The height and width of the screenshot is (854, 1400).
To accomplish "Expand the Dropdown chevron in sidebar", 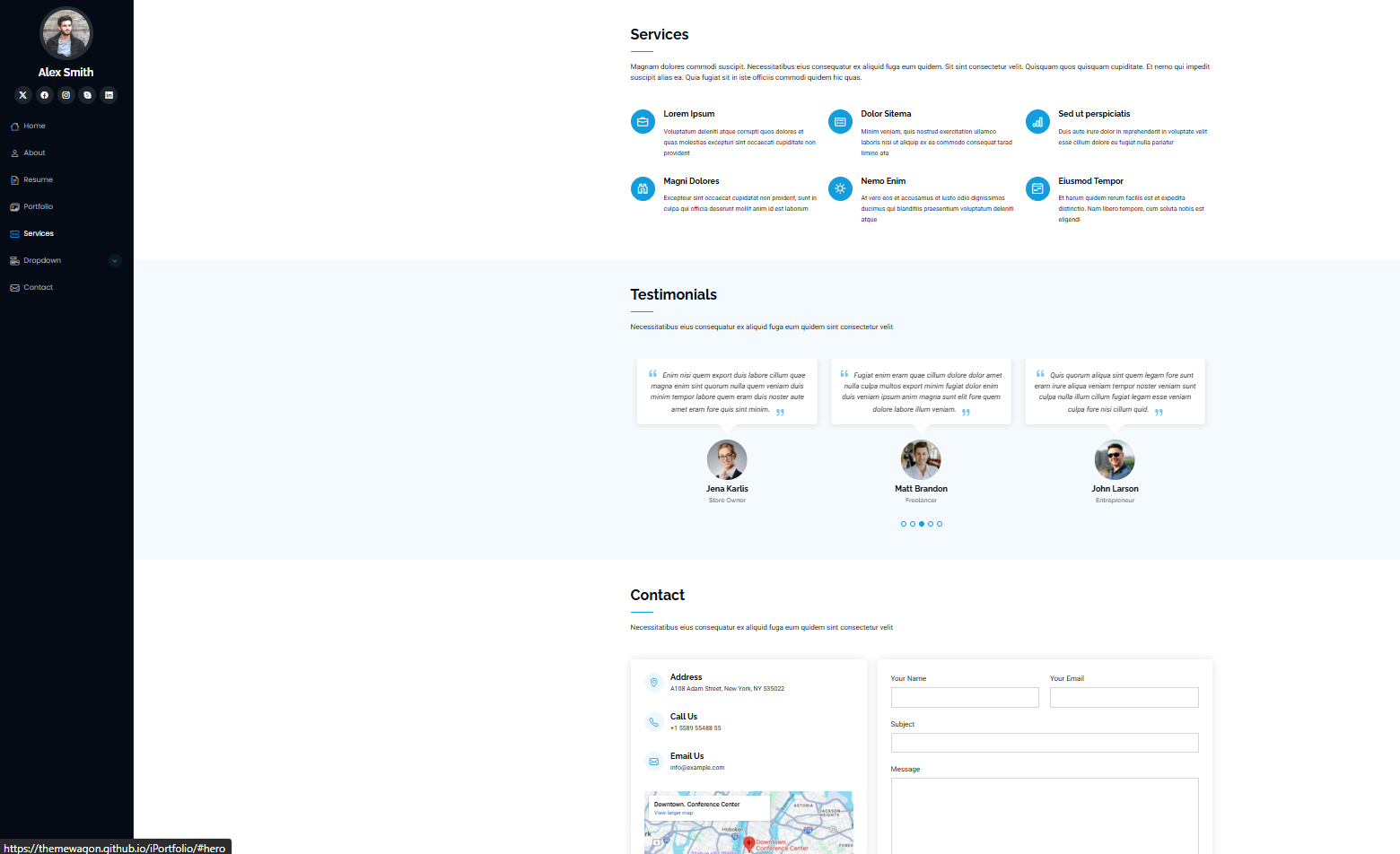I will pos(115,261).
